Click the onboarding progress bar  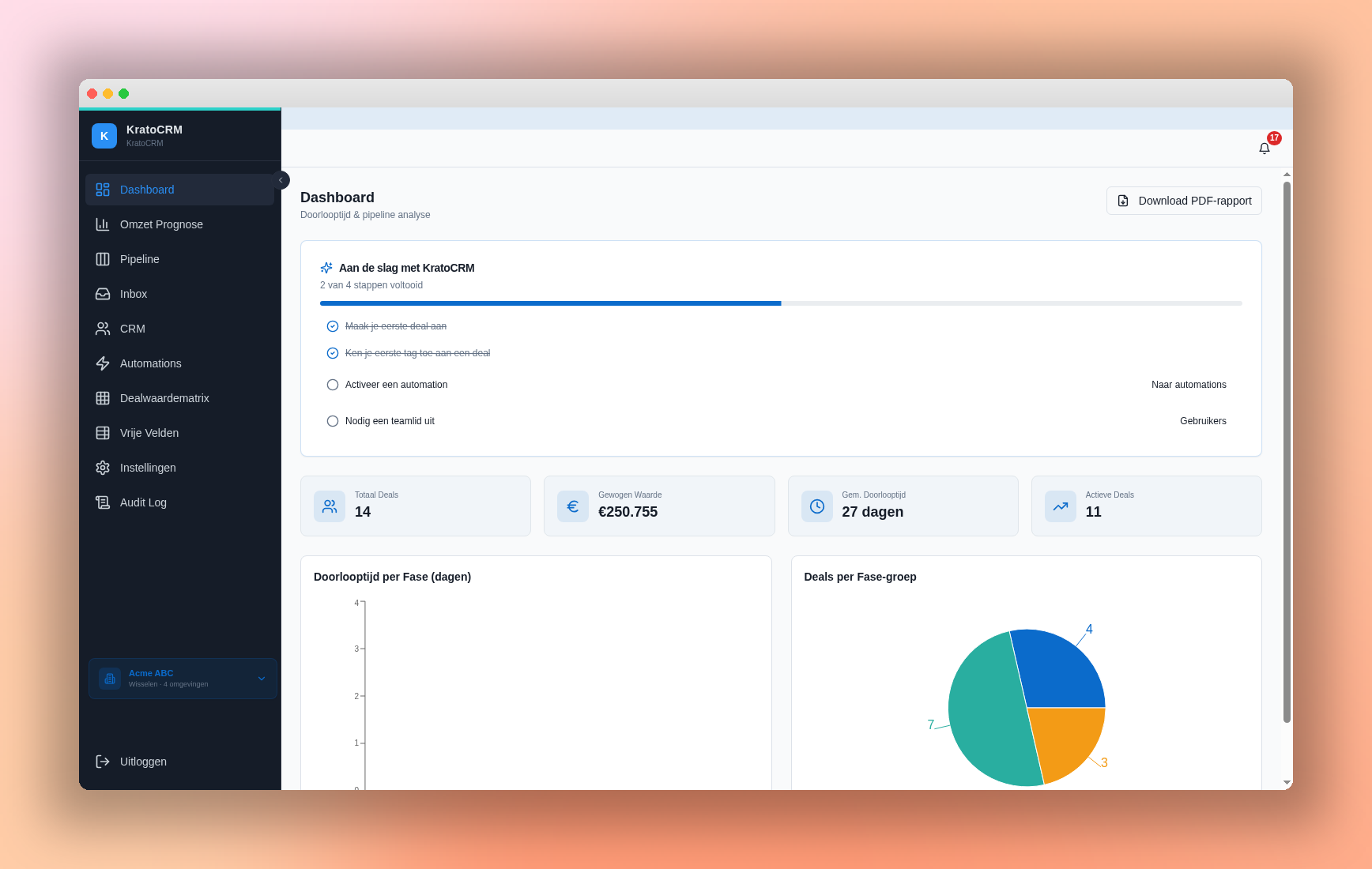tap(781, 303)
